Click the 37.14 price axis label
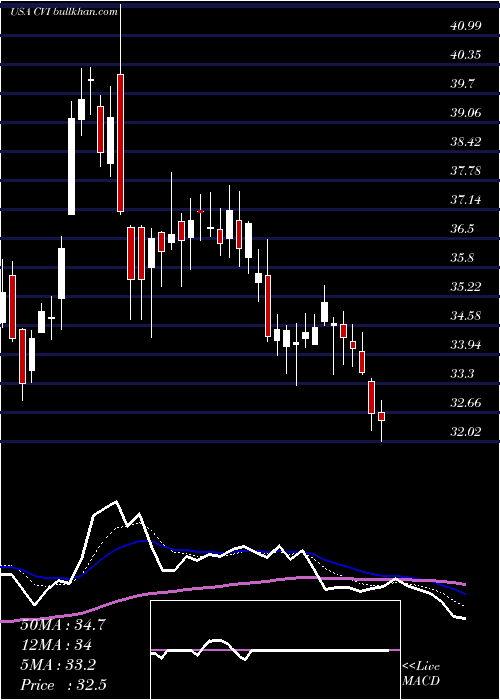The height and width of the screenshot is (700, 500). click(466, 200)
